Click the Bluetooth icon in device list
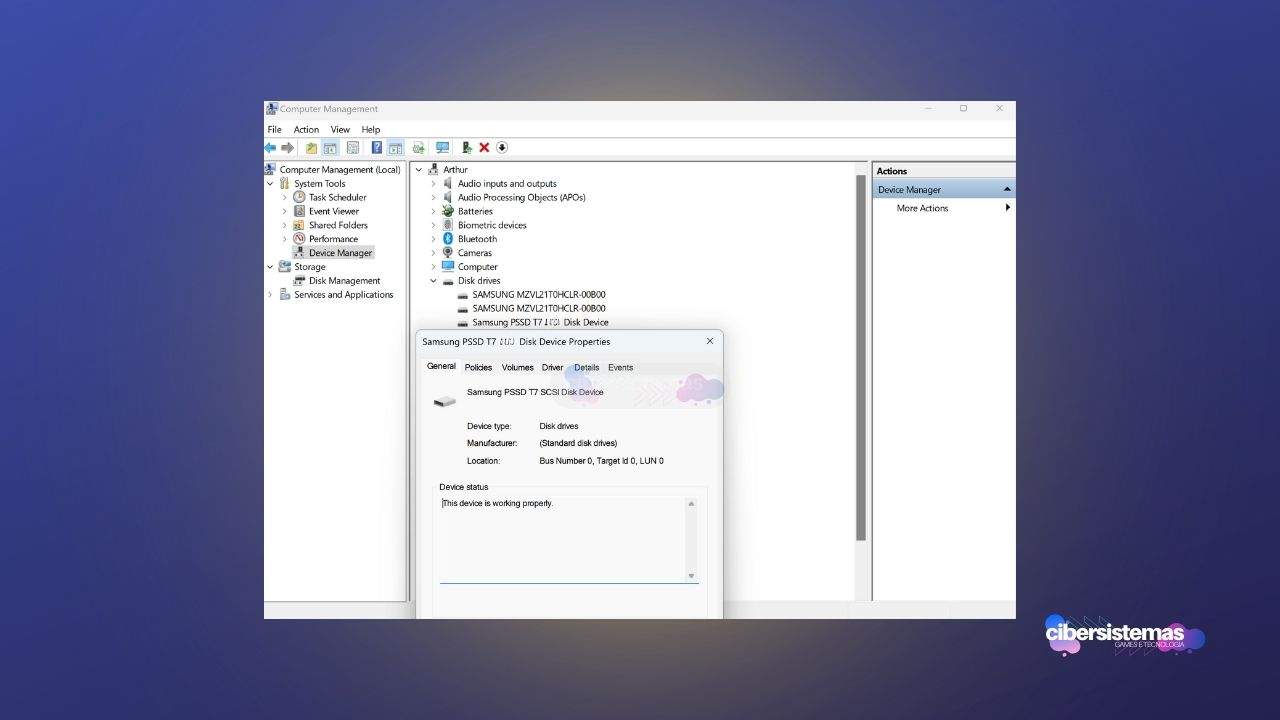The image size is (1280, 720). [448, 239]
